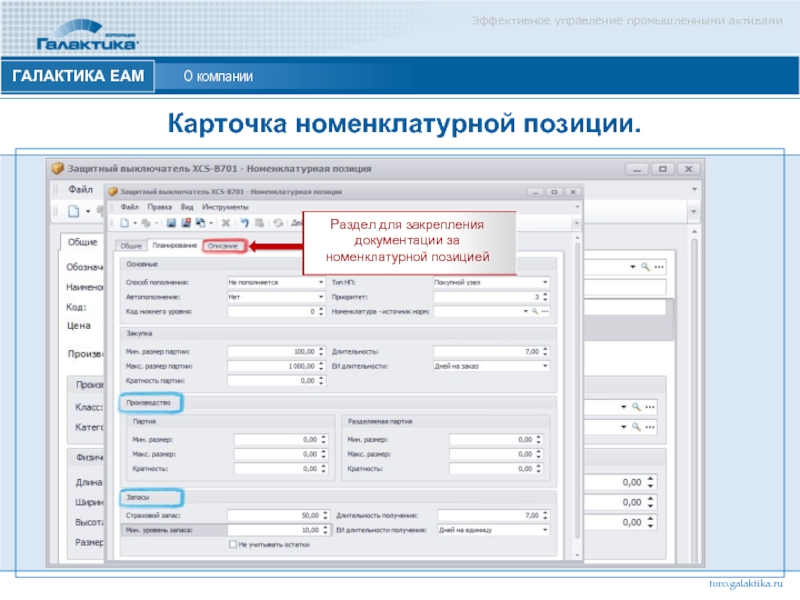Viewport: 800px width, 600px height.
Task: Open the Файл menu in back window
Action: click(x=81, y=189)
